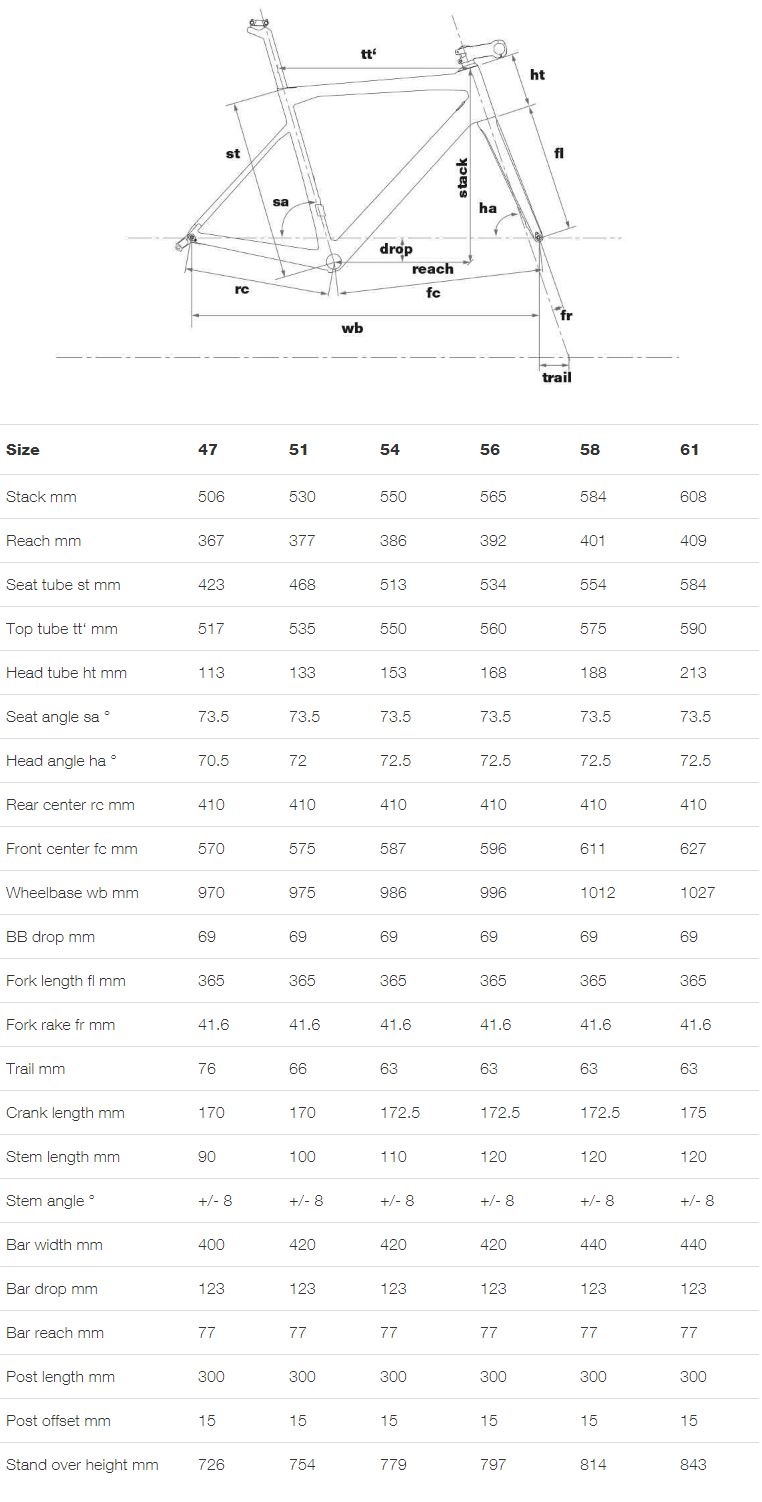The height and width of the screenshot is (1502, 762).
Task: Click the 'rc' rear center diagram label
Action: [x=242, y=289]
